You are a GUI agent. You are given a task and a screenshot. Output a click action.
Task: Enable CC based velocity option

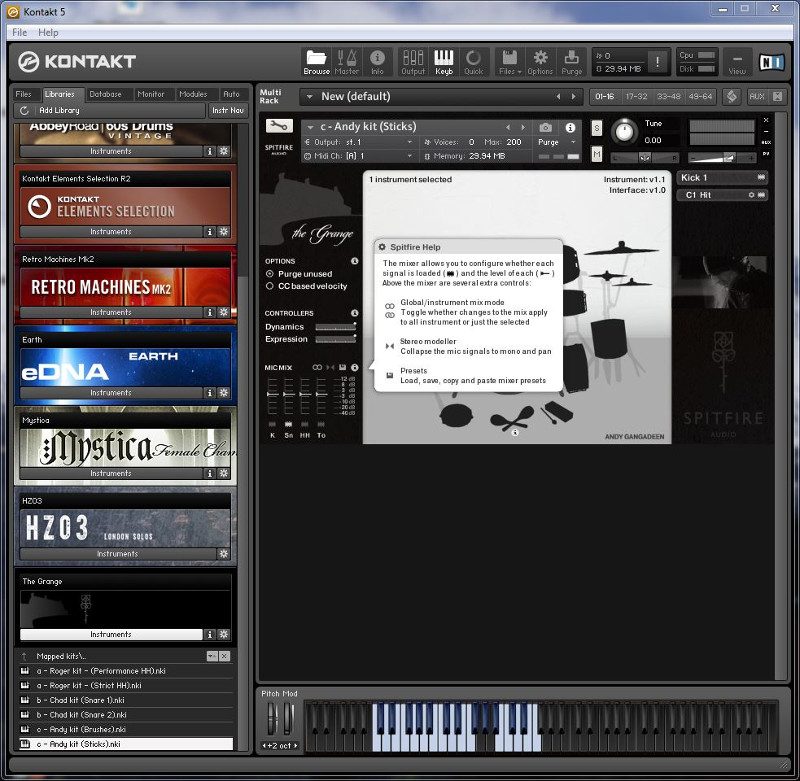pos(269,286)
